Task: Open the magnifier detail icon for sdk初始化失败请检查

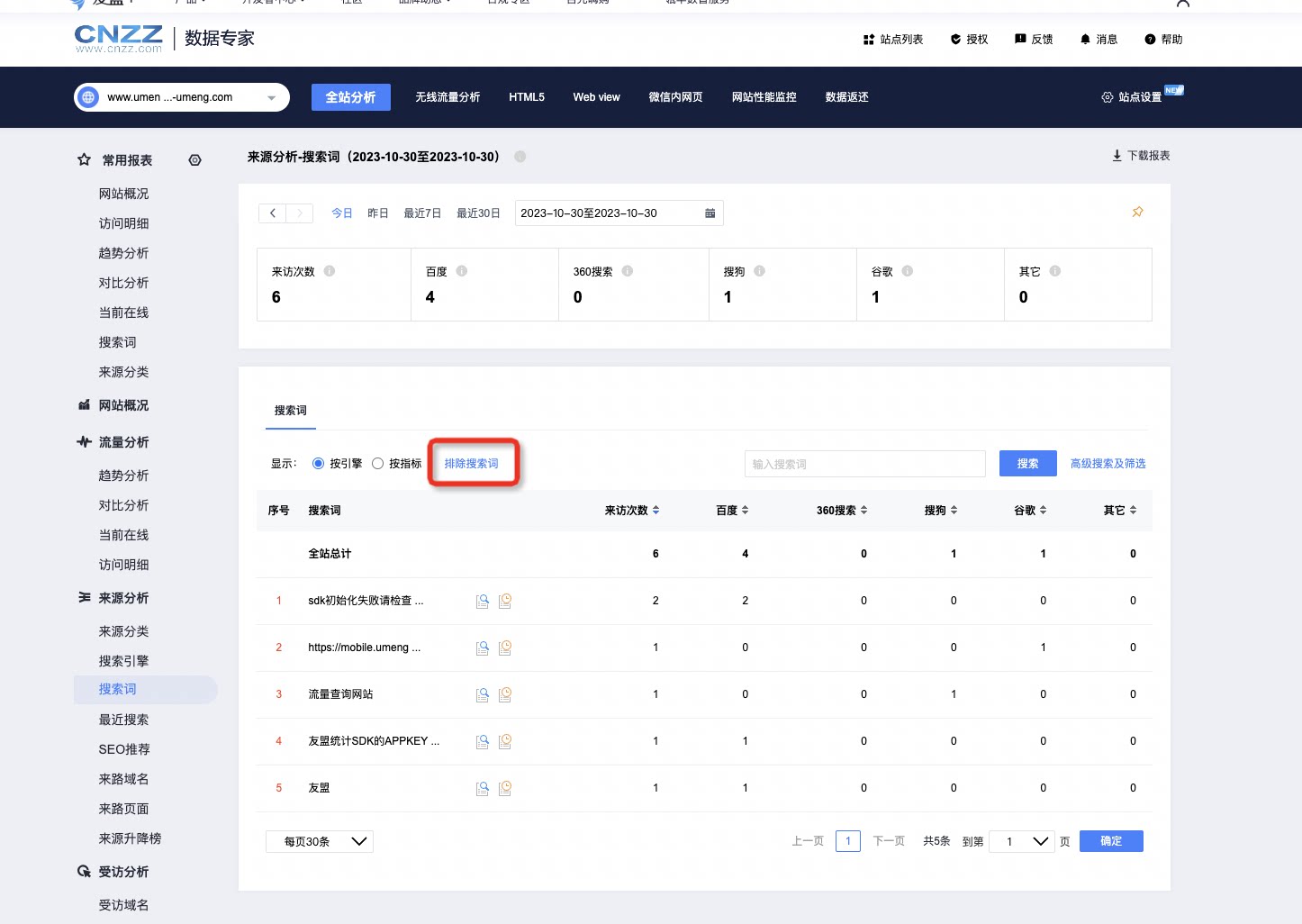Action: click(x=483, y=601)
